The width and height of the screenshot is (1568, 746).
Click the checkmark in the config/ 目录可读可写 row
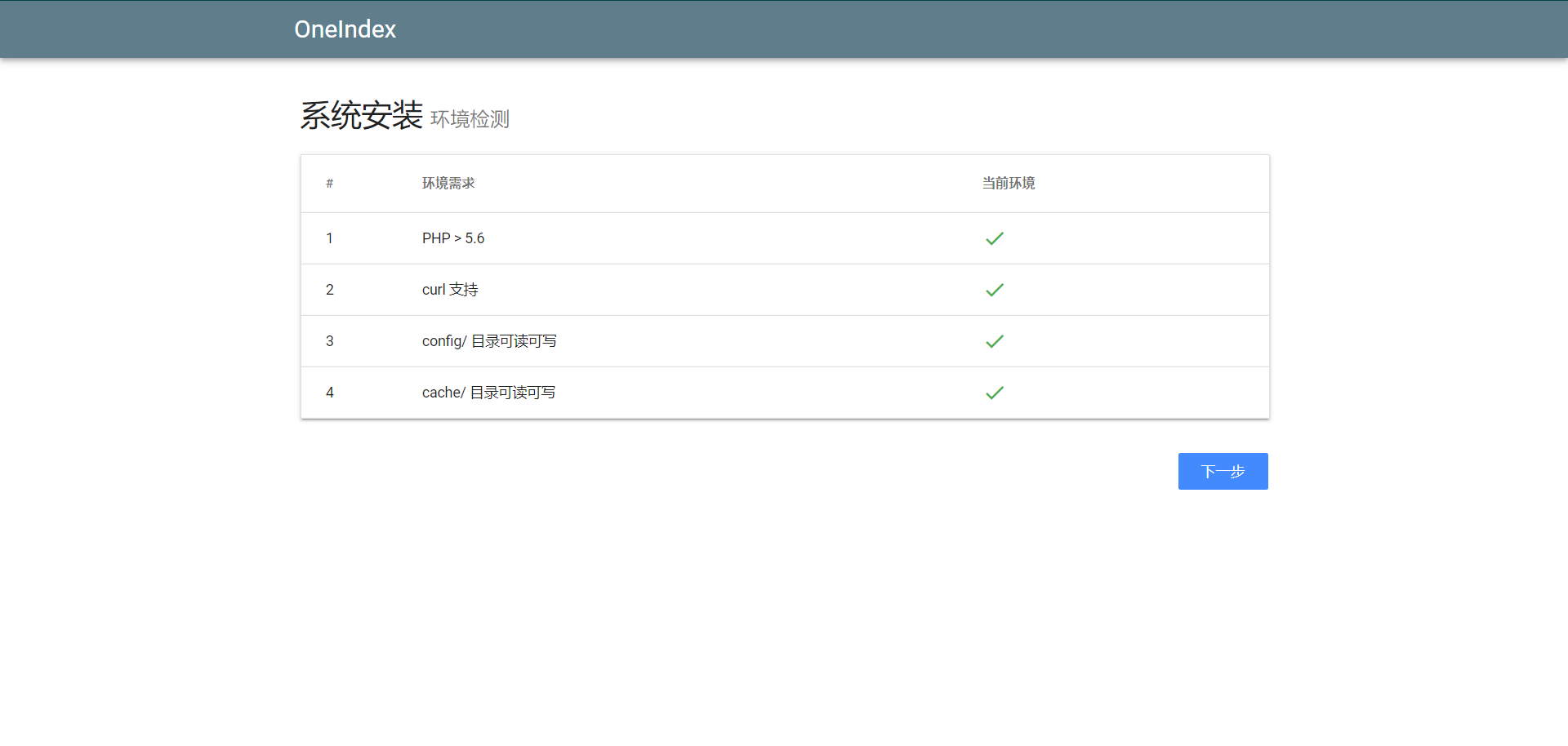pos(994,341)
